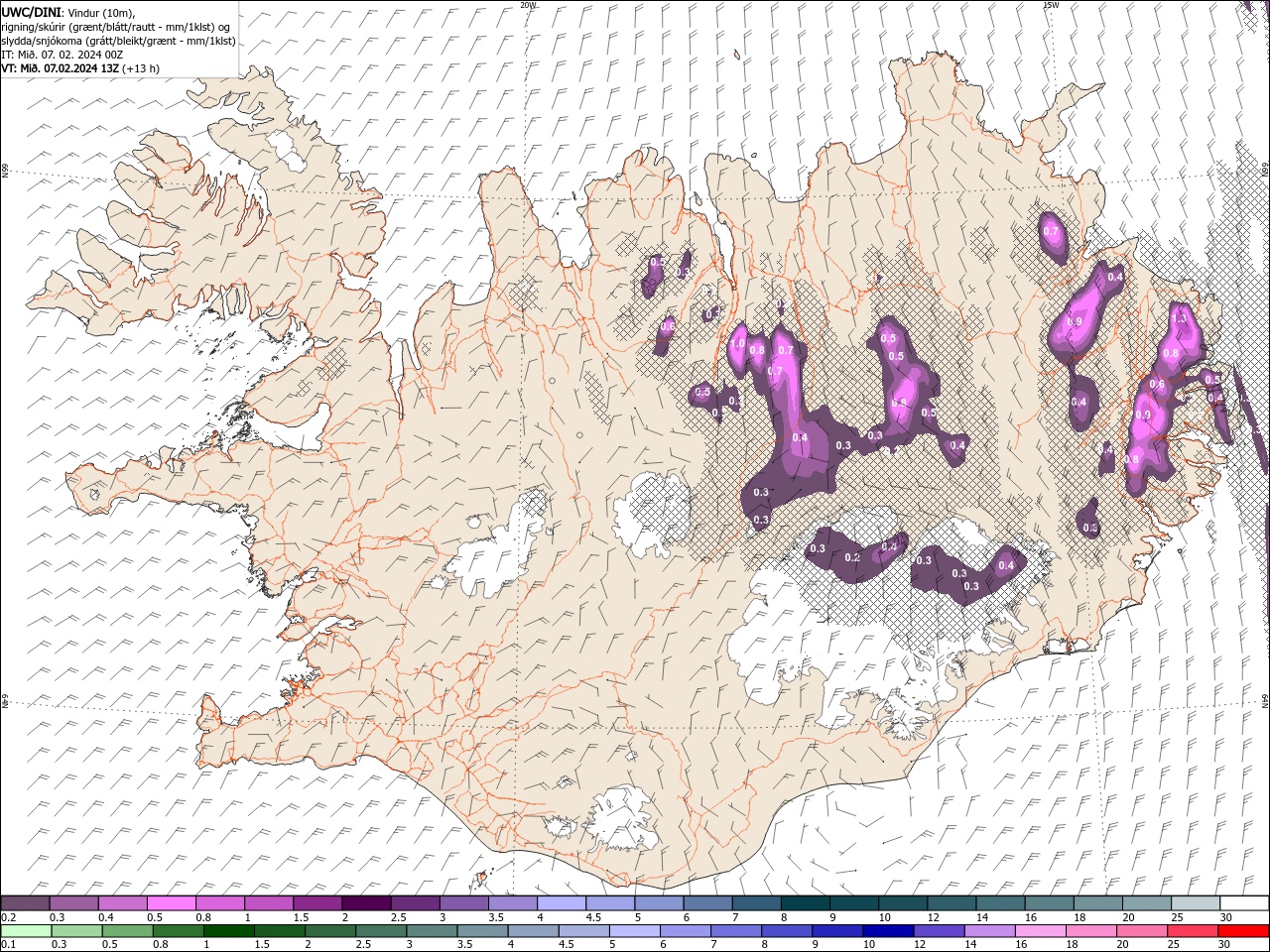This screenshot has height=952, width=1270.
Task: Click the '20W' longitude label
Action: coord(528,5)
